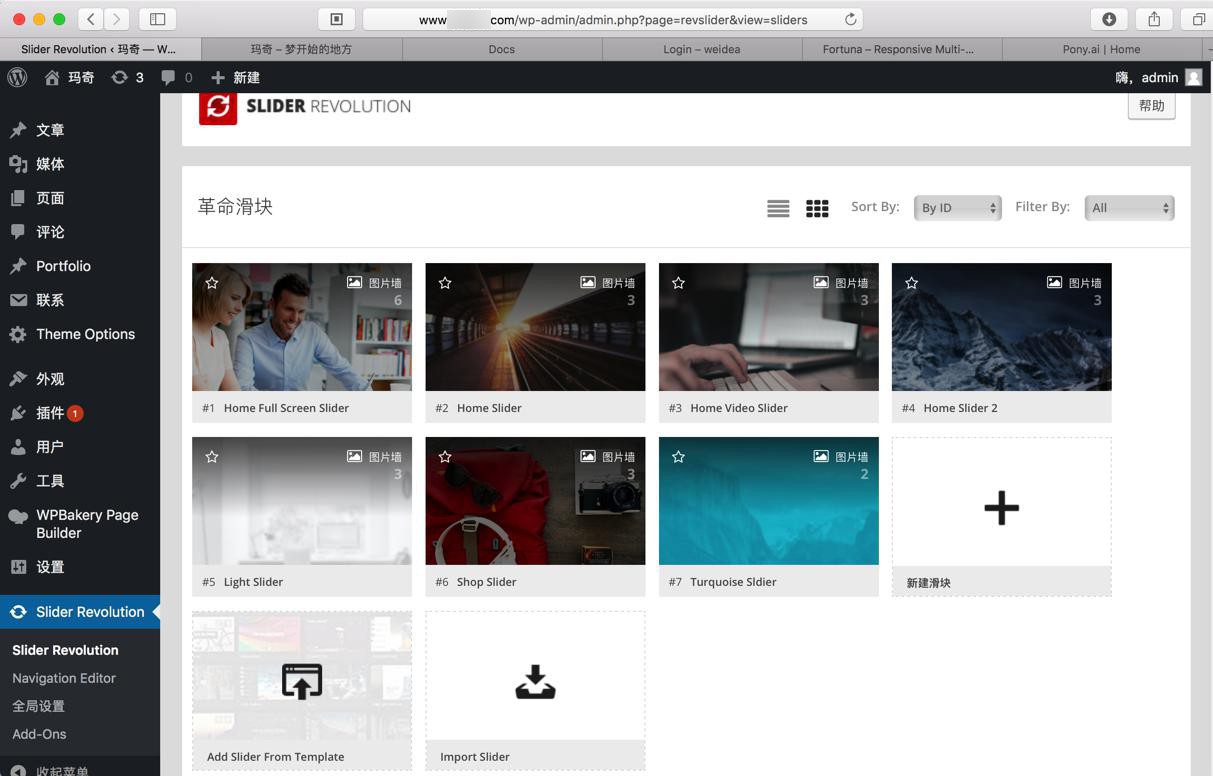Open the comments bubble icon in admin bar
Screen dimensions: 1213x776
point(168,77)
